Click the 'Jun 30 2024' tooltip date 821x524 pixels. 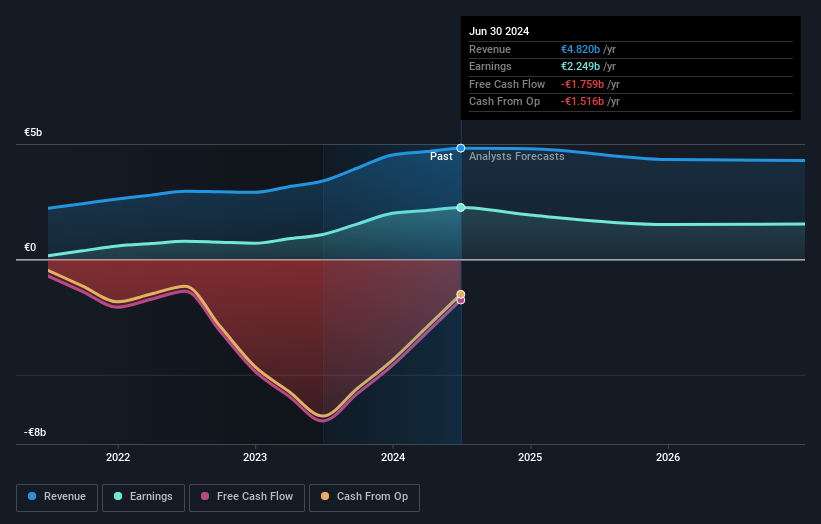[499, 31]
